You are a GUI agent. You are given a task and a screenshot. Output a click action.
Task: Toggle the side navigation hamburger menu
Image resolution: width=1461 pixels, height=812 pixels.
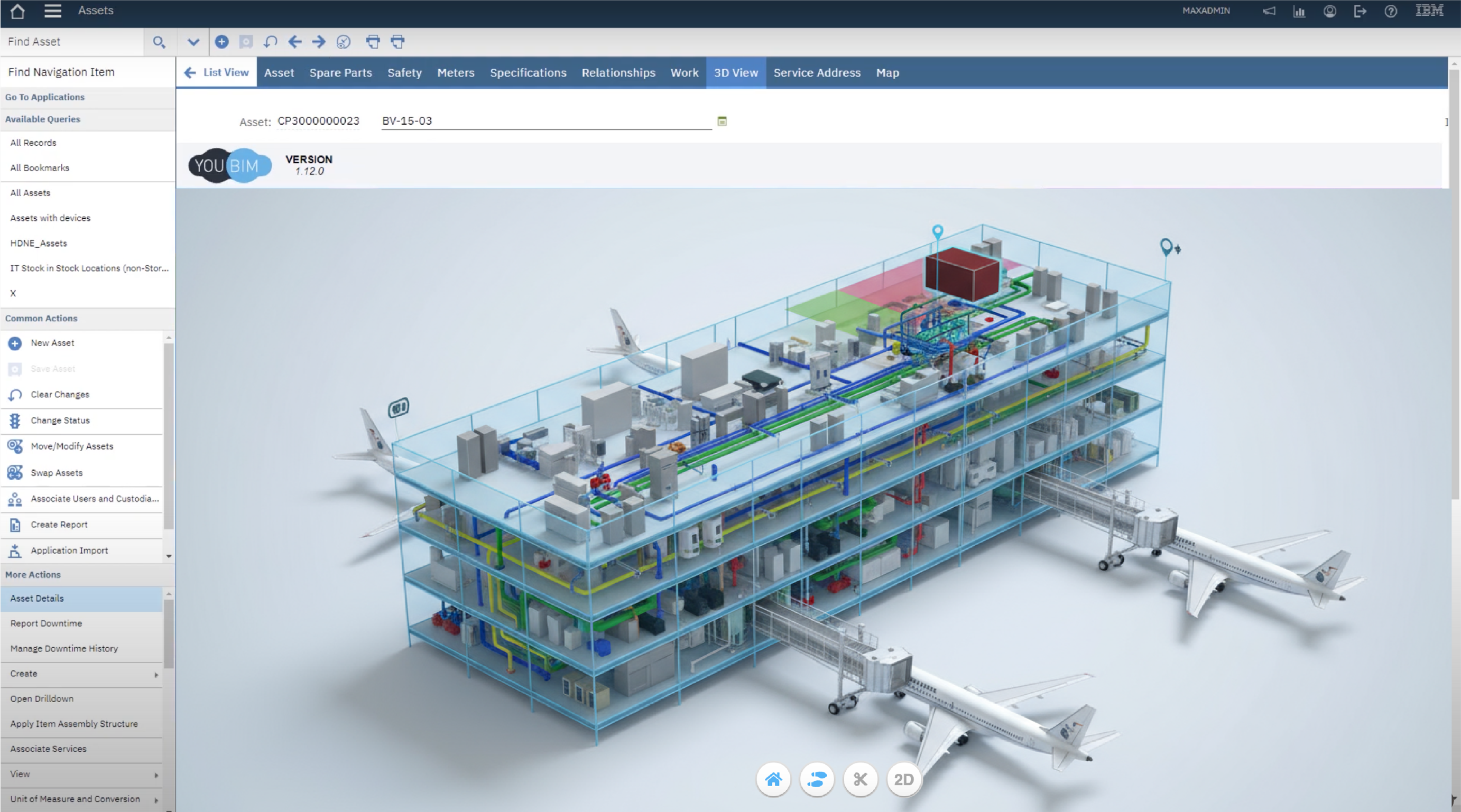coord(53,11)
